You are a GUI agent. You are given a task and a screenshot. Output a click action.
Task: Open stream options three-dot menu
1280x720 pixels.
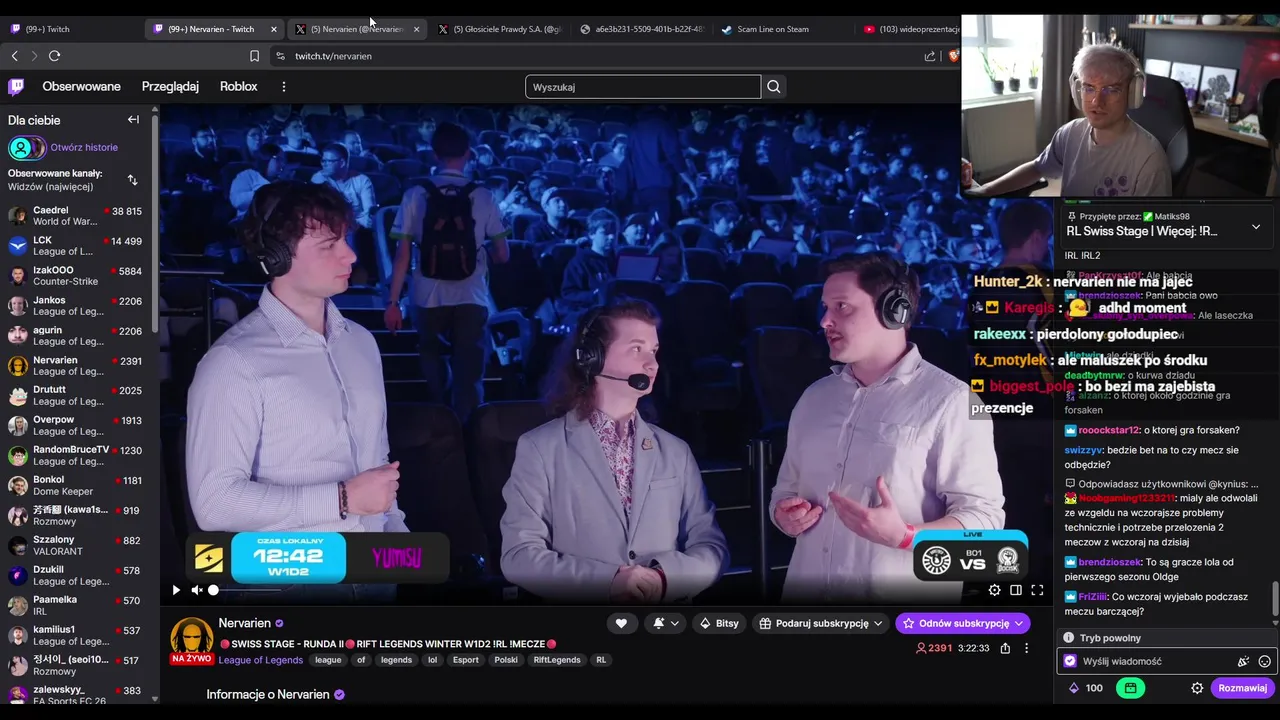click(1026, 648)
